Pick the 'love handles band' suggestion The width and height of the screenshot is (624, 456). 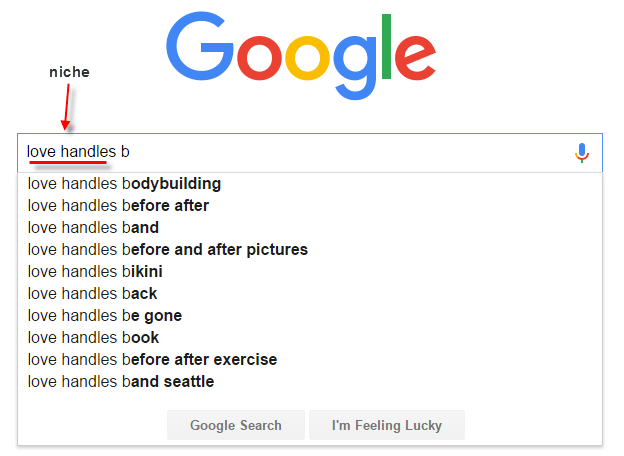(x=93, y=228)
